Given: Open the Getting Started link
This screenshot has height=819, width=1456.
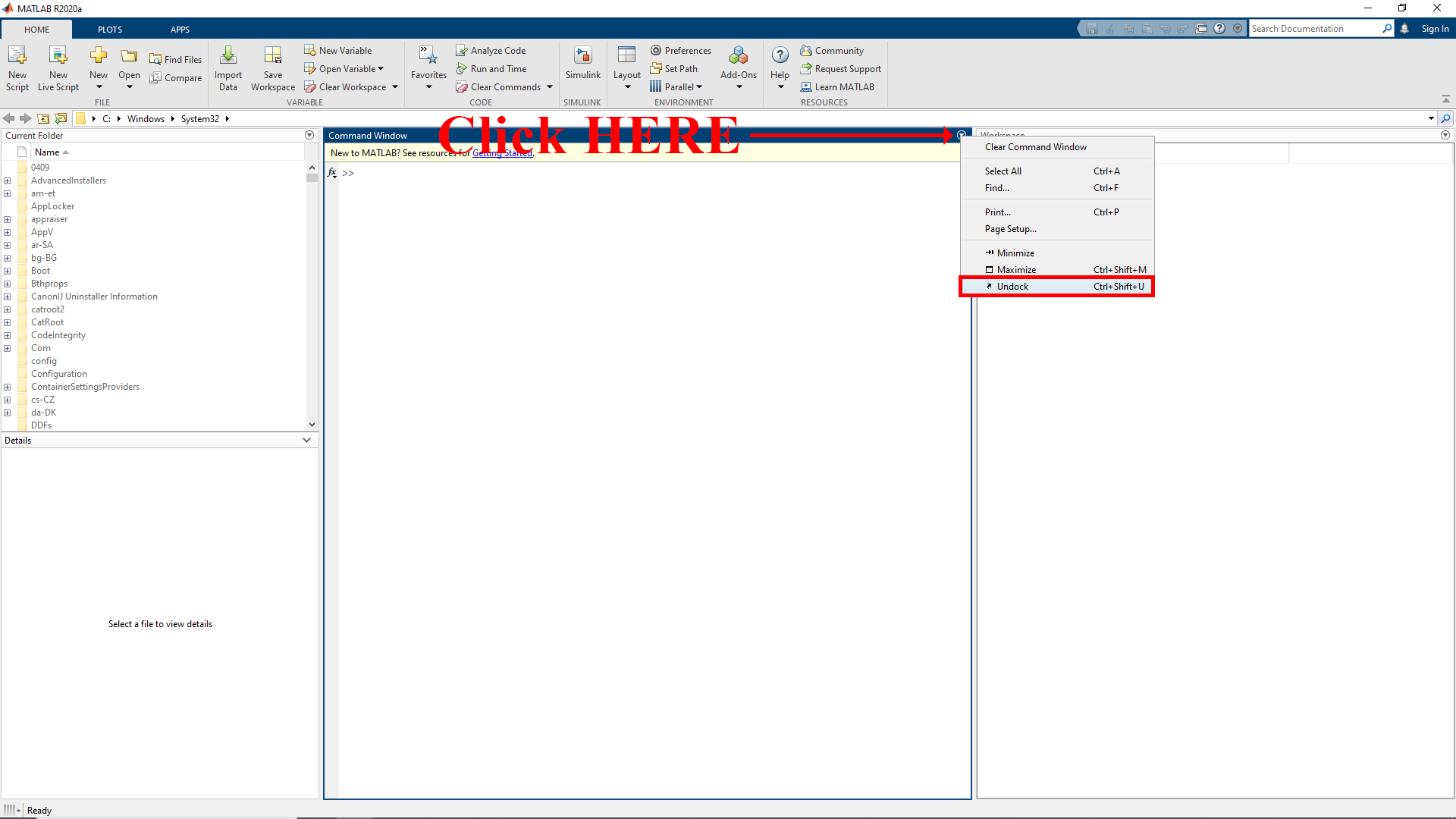Looking at the screenshot, I should (503, 153).
